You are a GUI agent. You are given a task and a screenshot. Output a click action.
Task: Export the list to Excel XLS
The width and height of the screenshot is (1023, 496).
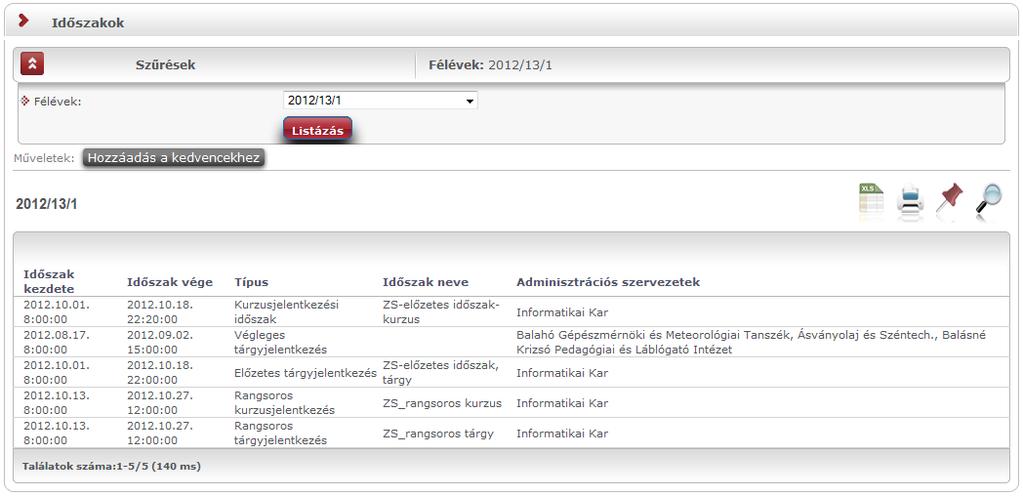point(871,198)
